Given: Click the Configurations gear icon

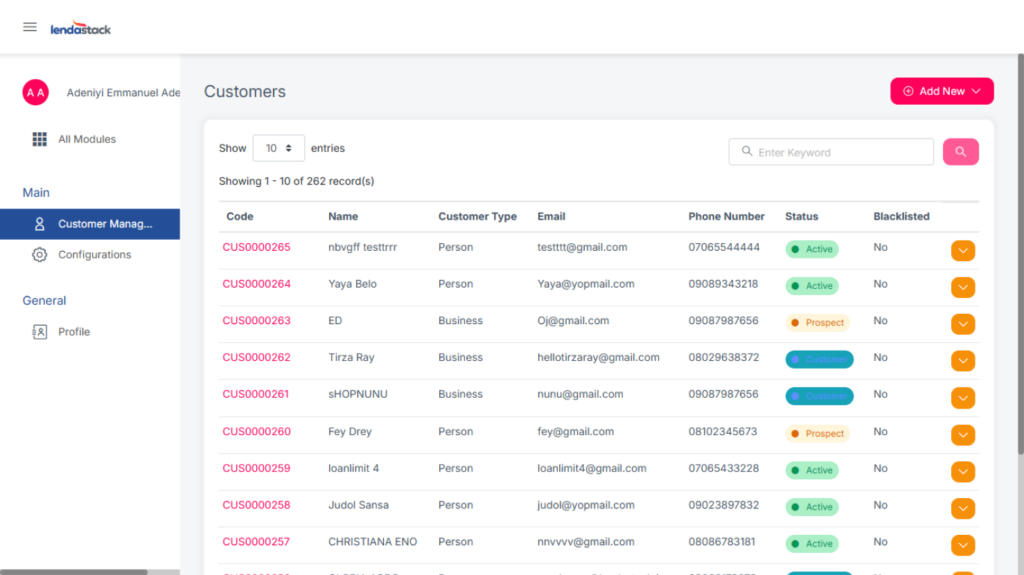Looking at the screenshot, I should coord(40,255).
